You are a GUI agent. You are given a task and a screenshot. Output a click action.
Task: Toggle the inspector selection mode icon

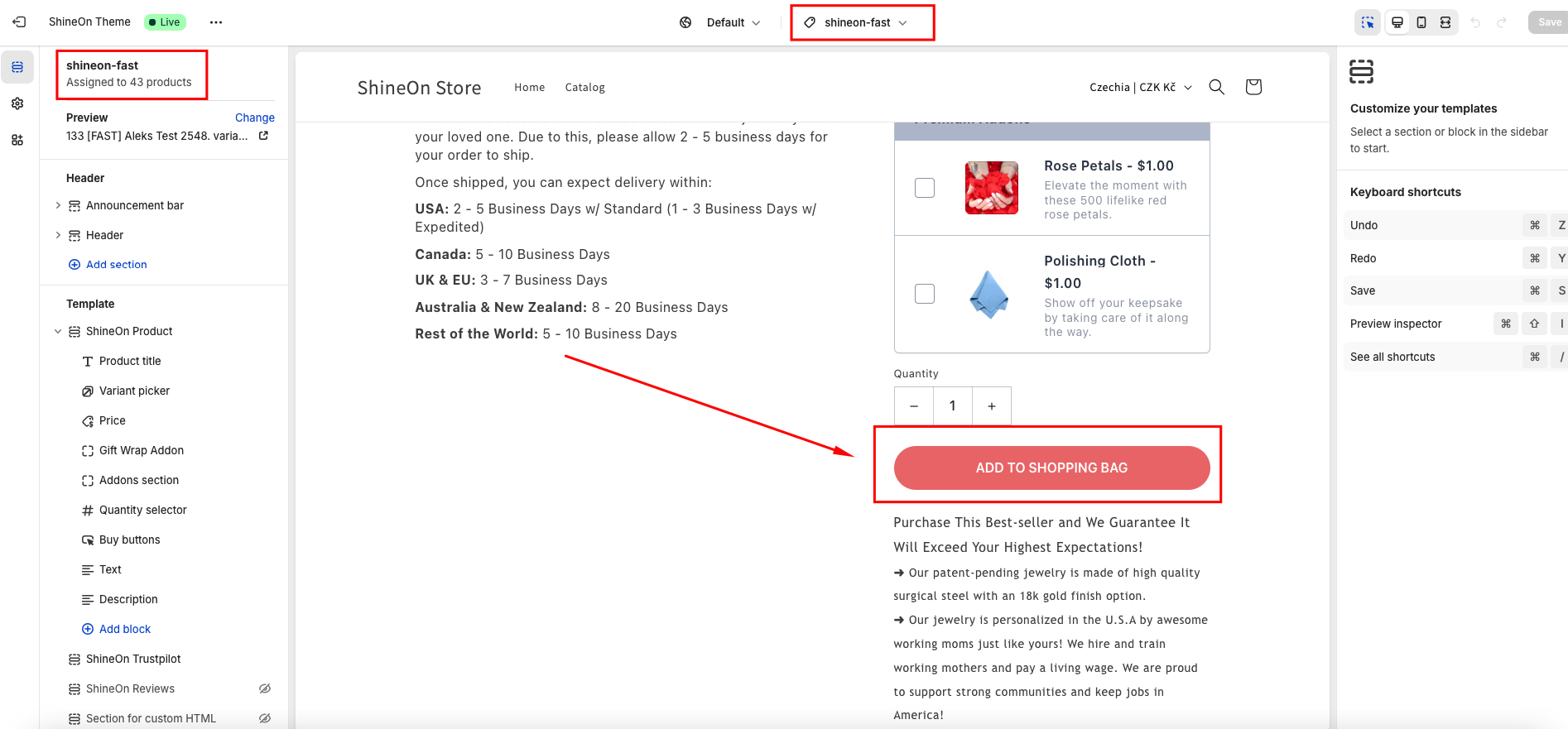coord(1368,22)
